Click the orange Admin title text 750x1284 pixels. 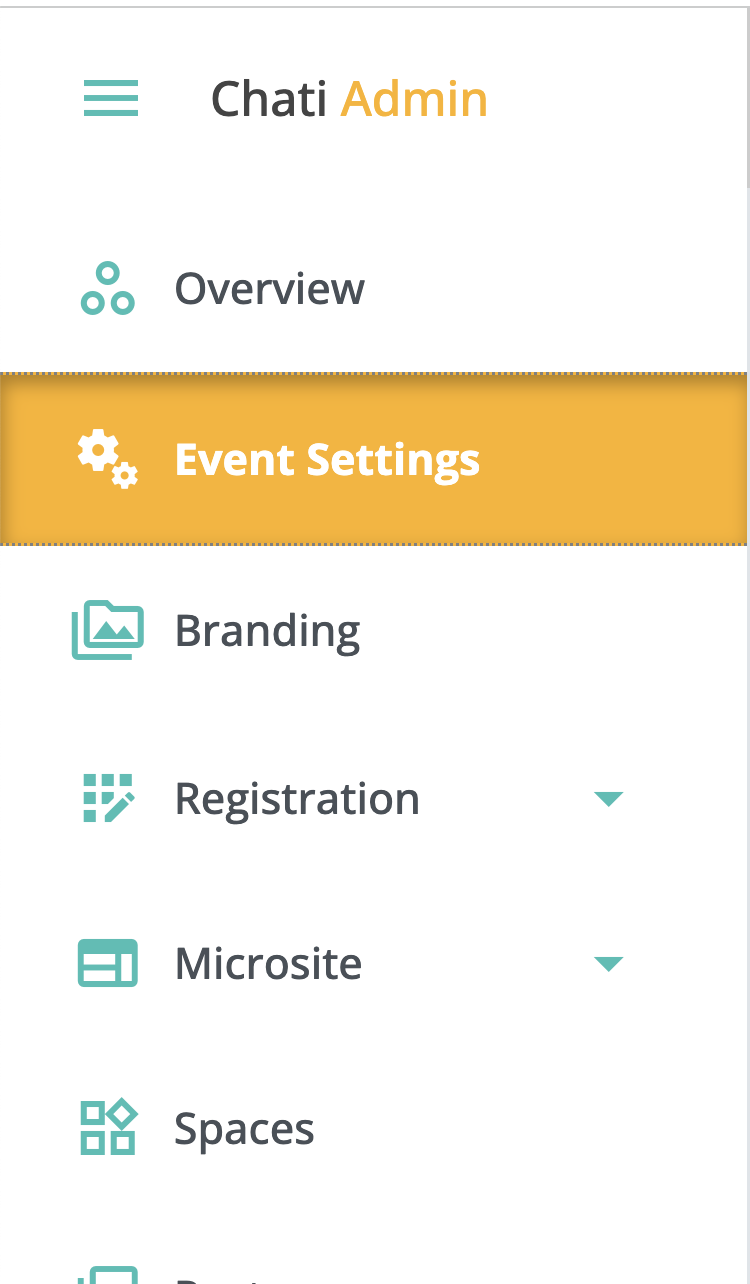click(414, 99)
